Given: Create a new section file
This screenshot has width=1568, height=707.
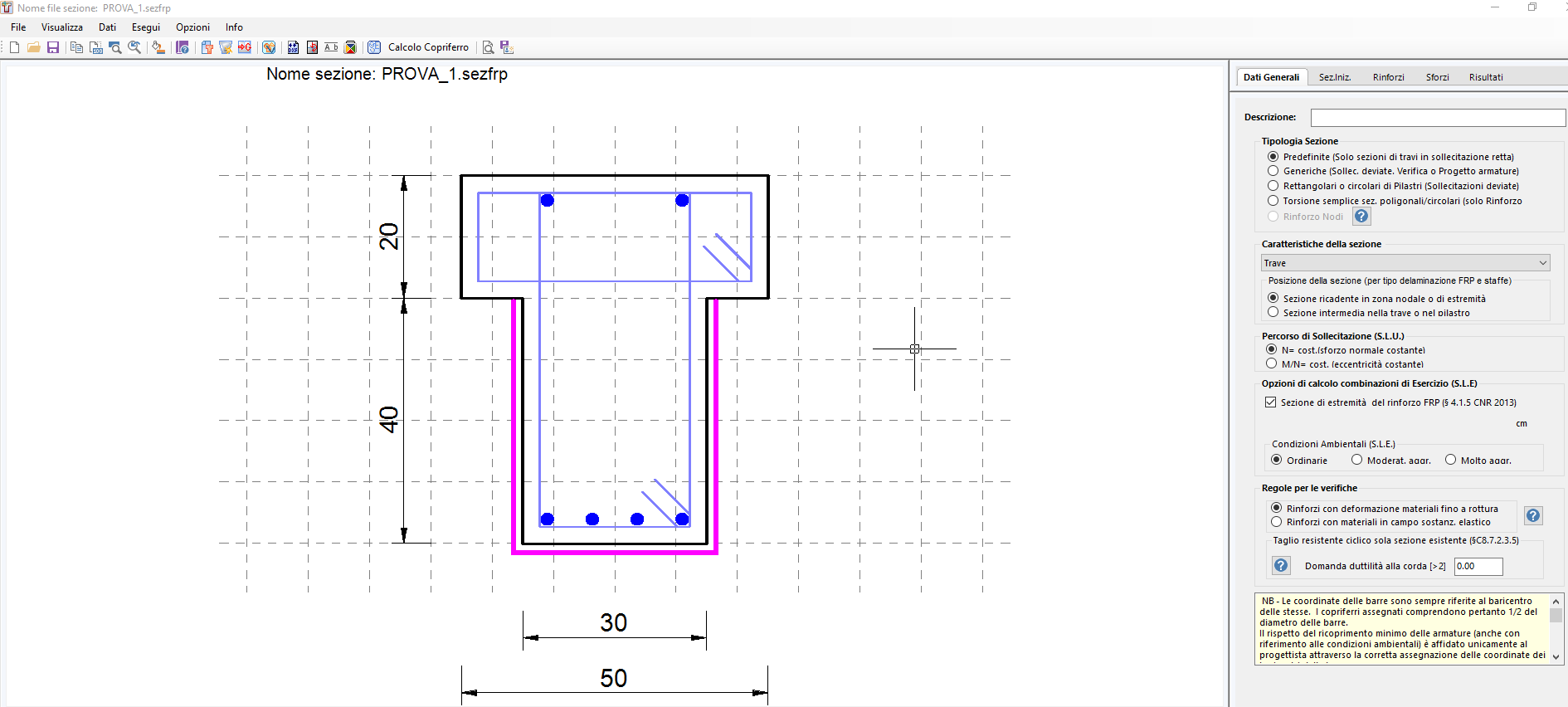Looking at the screenshot, I should click(x=14, y=47).
